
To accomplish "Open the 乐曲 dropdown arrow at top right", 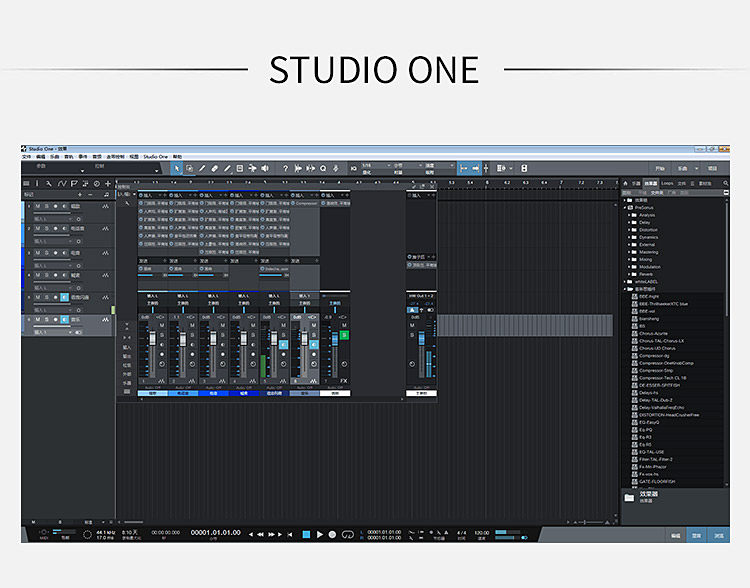I will [x=696, y=168].
